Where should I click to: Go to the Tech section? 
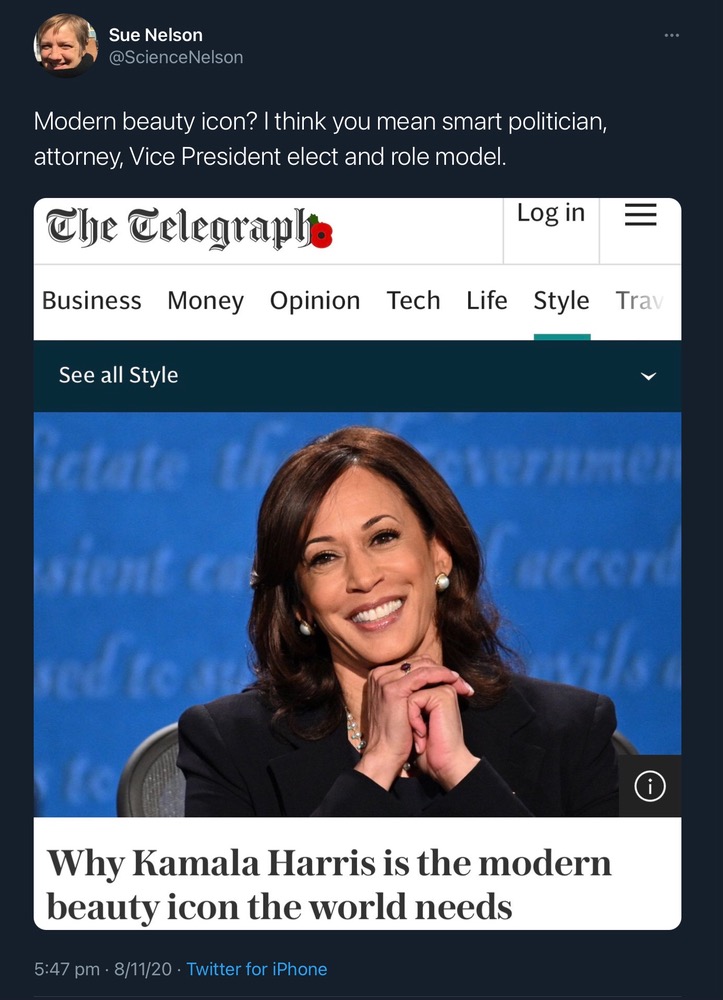413,300
